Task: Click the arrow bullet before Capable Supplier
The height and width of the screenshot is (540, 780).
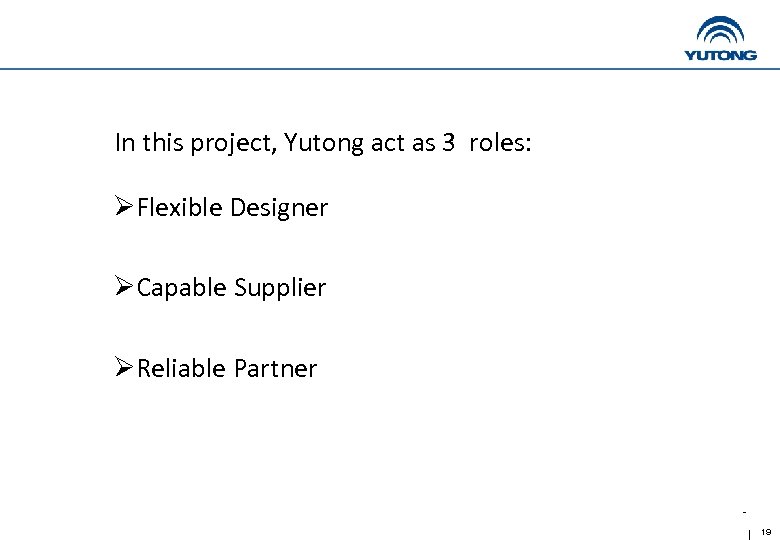Action: [123, 288]
